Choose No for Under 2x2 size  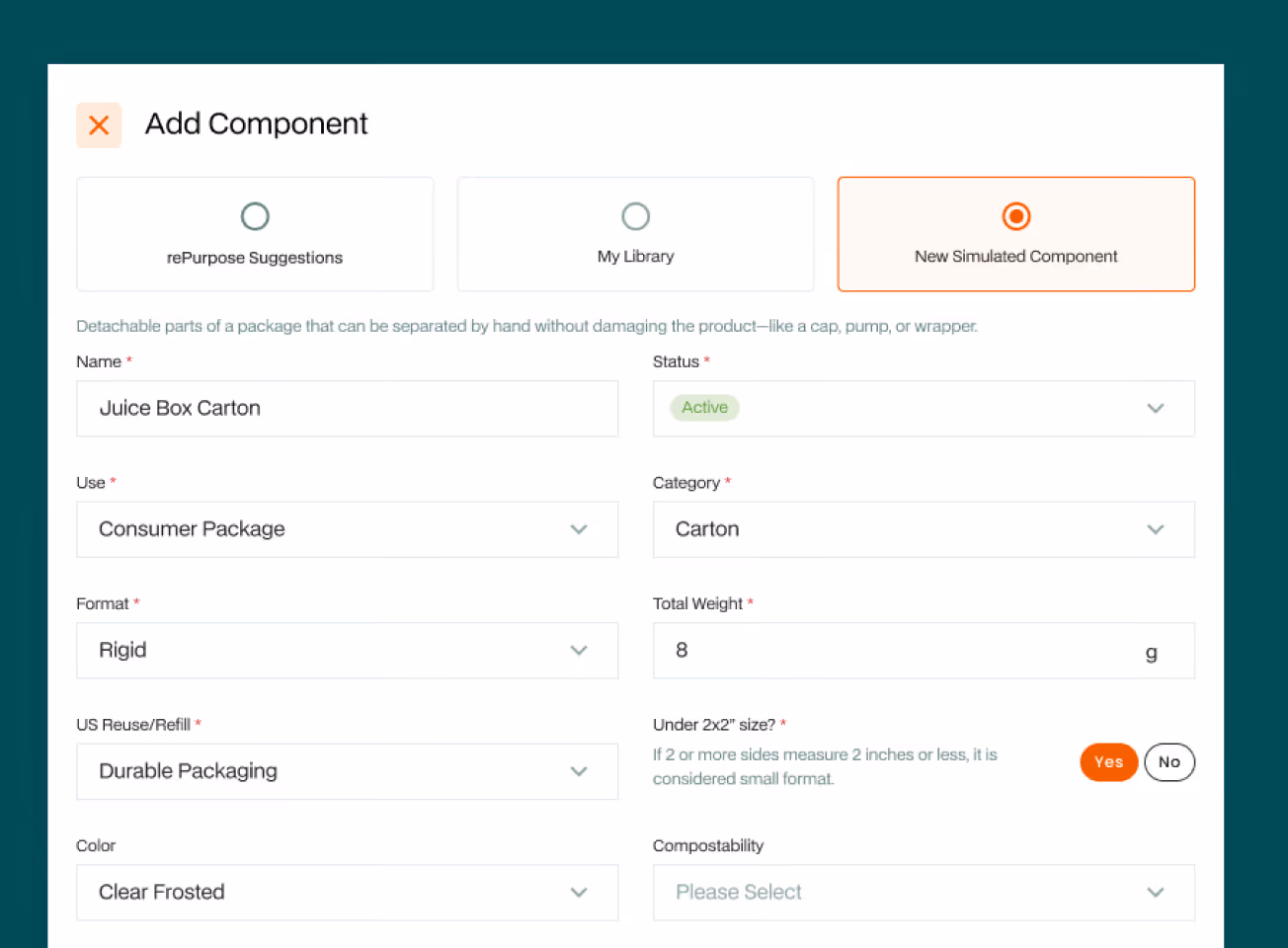point(1169,762)
